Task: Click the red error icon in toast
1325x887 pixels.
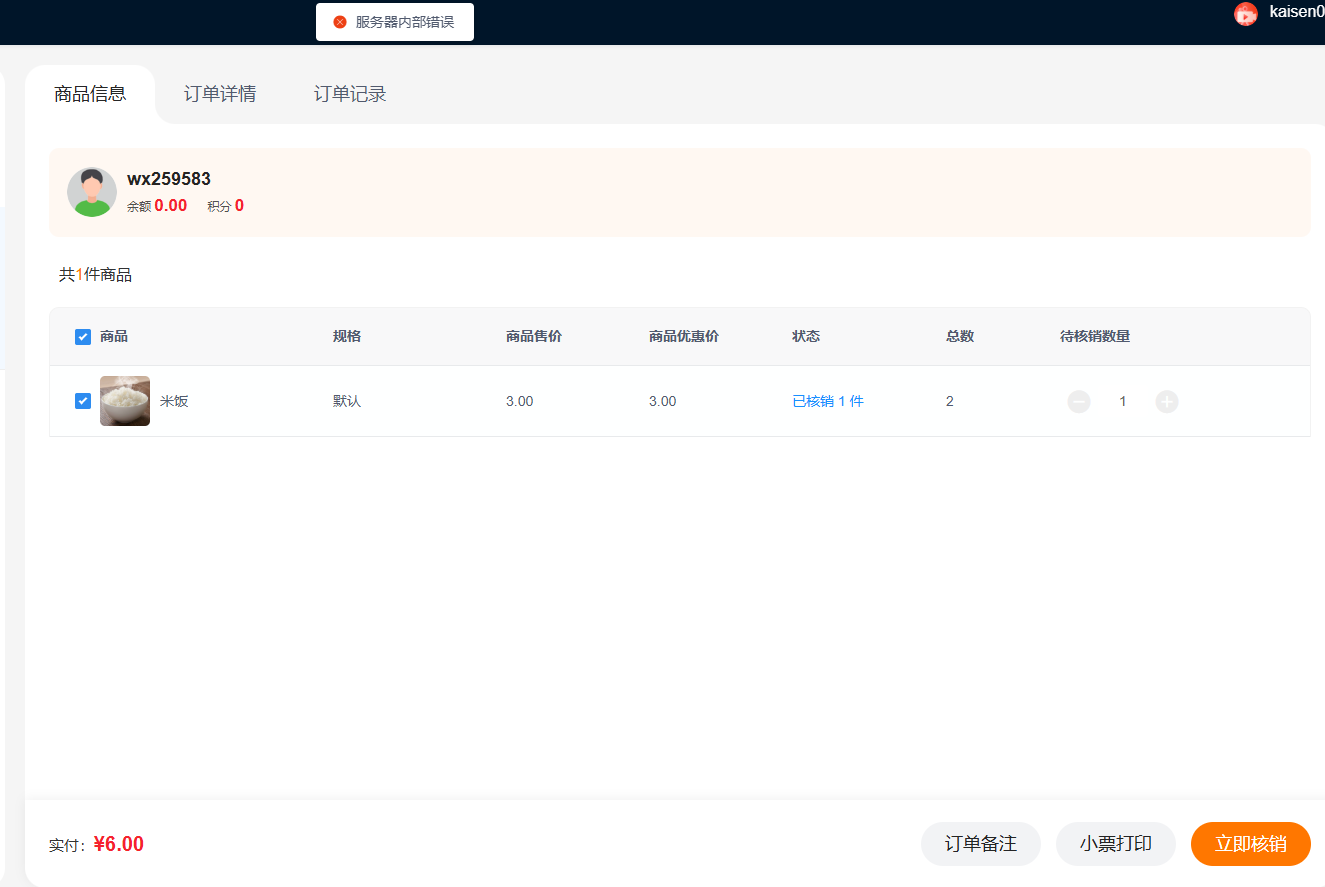Action: 340,22
